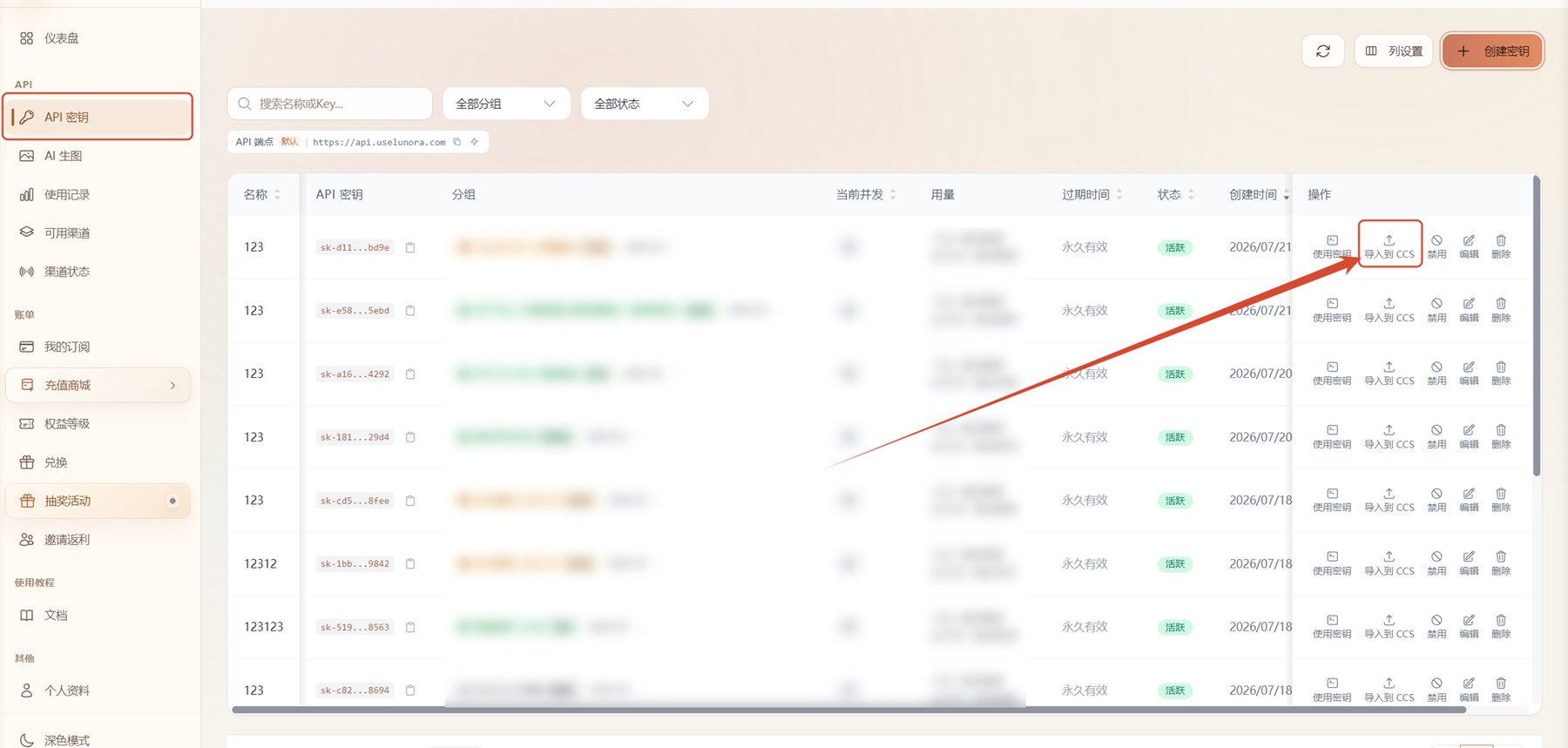Open 抽奖活动 in the sidebar
Viewport: 1568px width, 748px height.
coord(98,501)
